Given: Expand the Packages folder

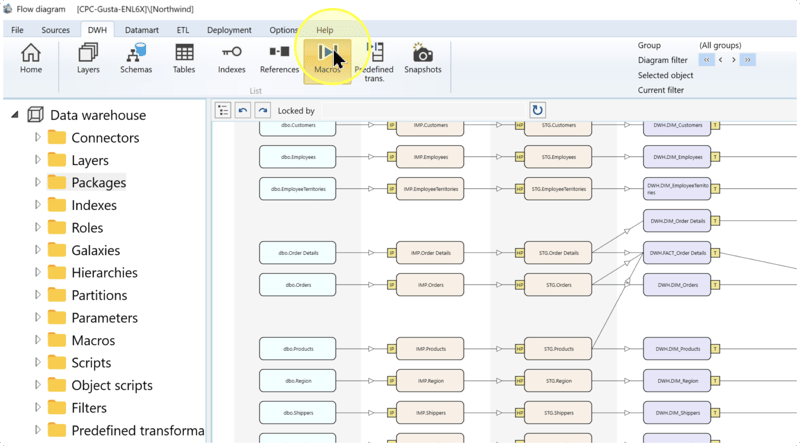Looking at the screenshot, I should [x=37, y=182].
